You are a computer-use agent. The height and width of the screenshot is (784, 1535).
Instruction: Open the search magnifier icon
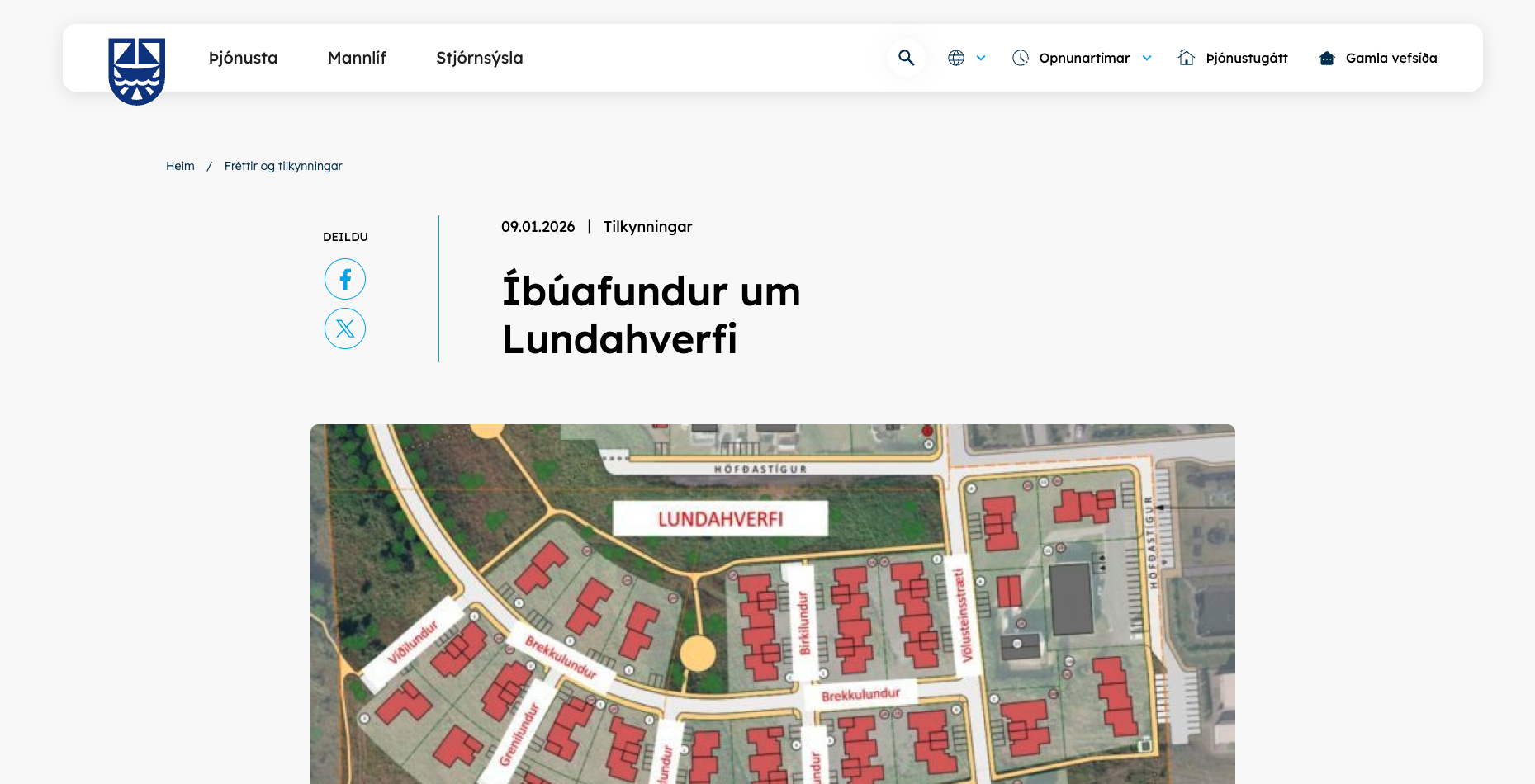pos(906,58)
